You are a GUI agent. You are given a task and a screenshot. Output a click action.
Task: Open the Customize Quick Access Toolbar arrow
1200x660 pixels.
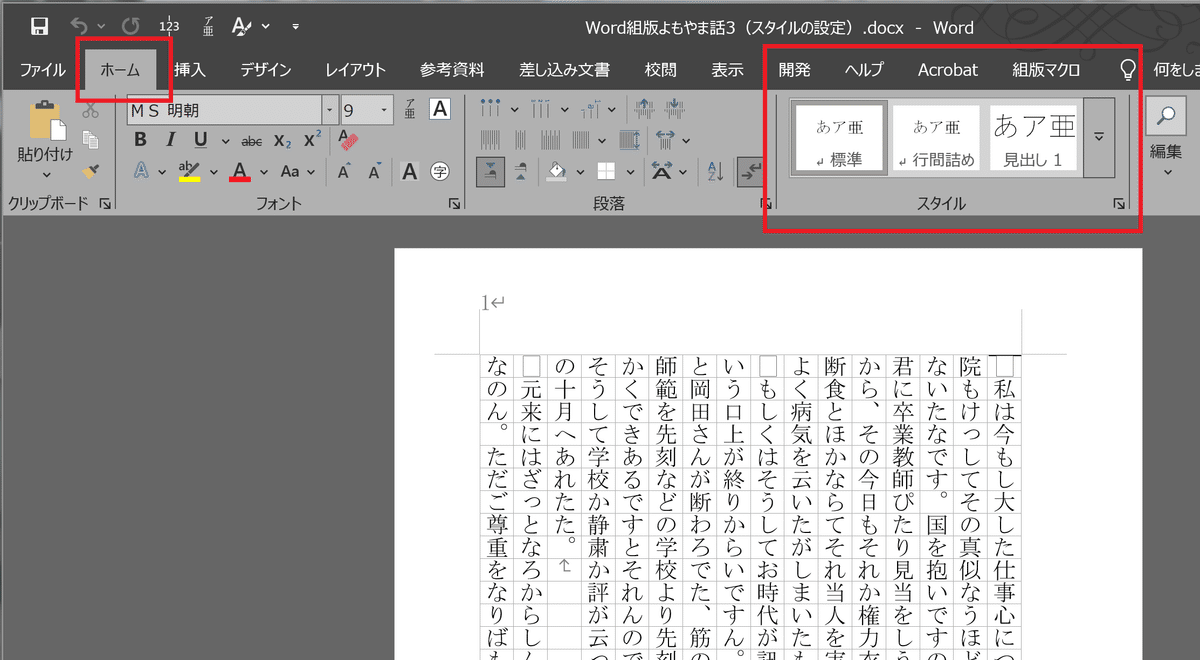(295, 27)
